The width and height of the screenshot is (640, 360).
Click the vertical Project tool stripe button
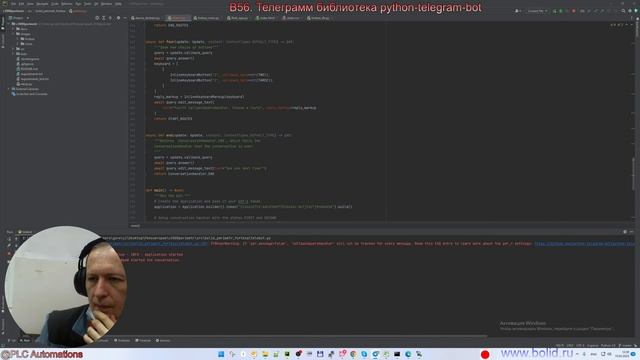pyautogui.click(x=2, y=23)
